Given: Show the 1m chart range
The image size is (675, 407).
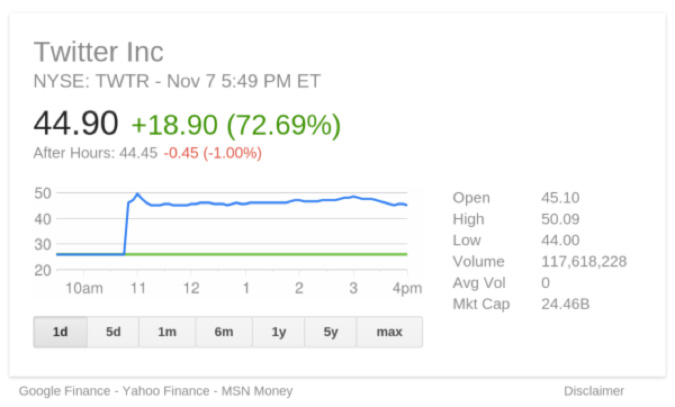Looking at the screenshot, I should pos(165,332).
